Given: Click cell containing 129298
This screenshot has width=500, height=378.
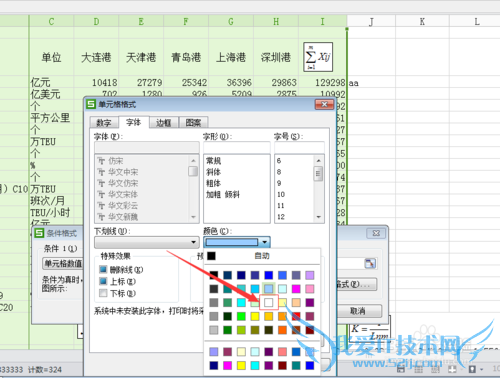Looking at the screenshot, I should (323, 82).
